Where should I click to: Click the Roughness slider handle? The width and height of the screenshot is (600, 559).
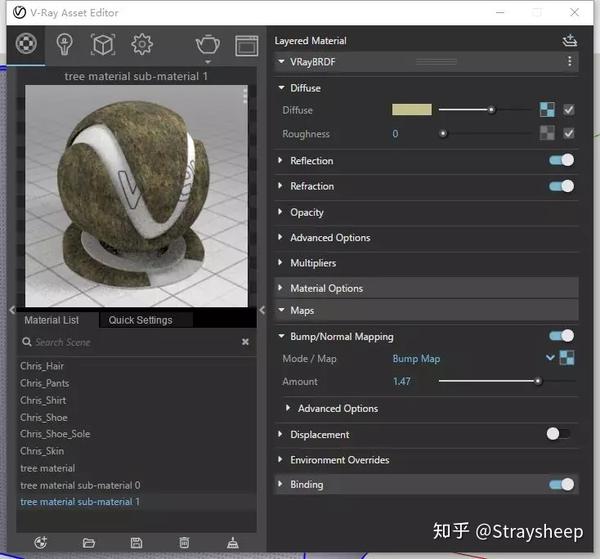443,134
